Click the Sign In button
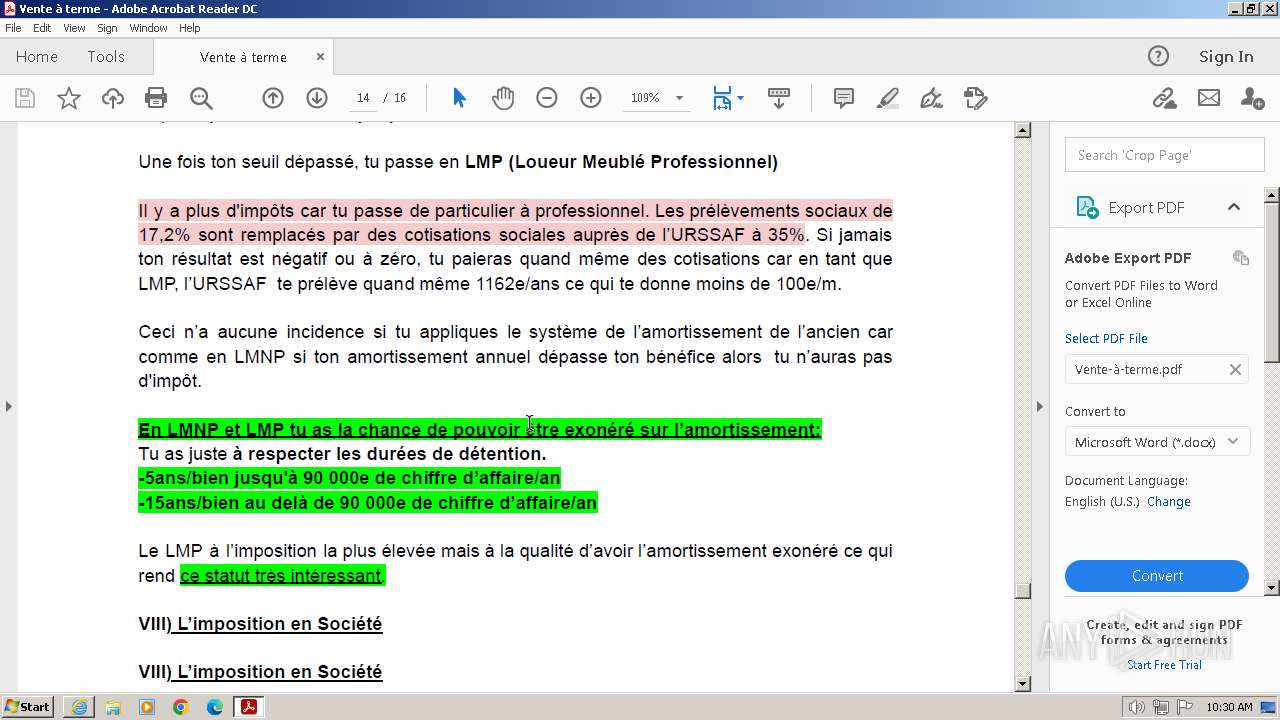Viewport: 1280px width, 720px height. pos(1226,56)
